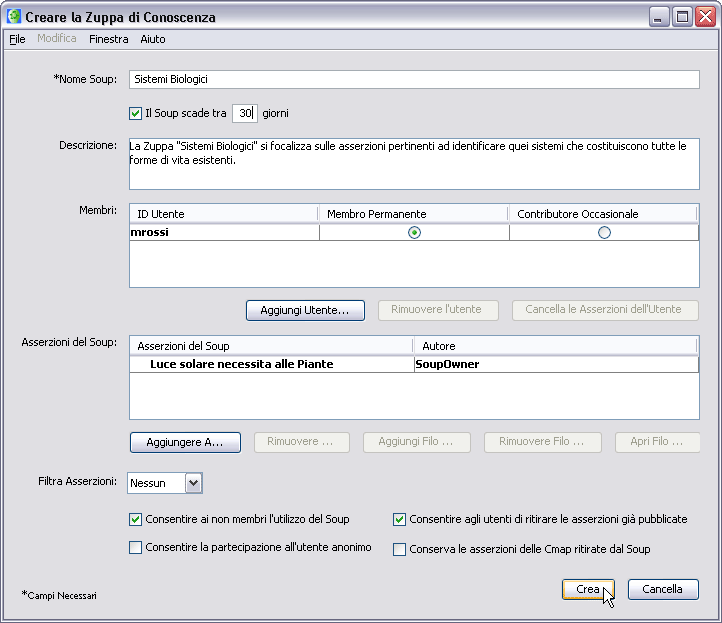Open the File menu

pos(17,39)
